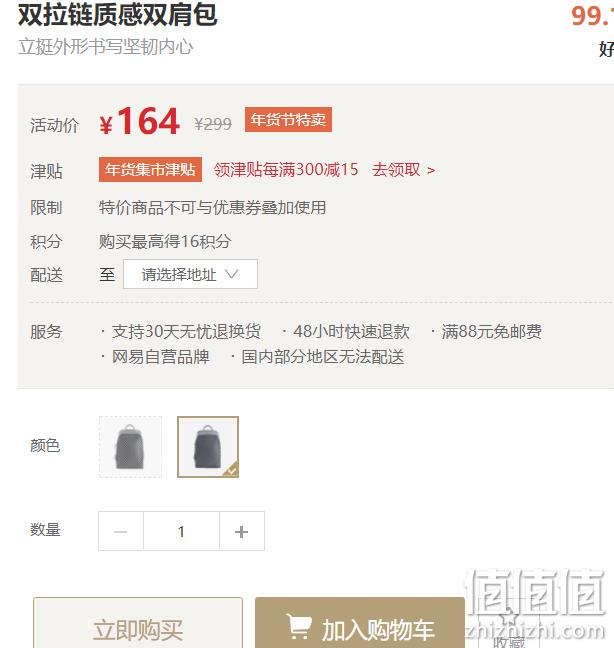Image resolution: width=614 pixels, height=648 pixels.
Task: Click the 国内部分地区无法配送 service notice
Action: [323, 357]
